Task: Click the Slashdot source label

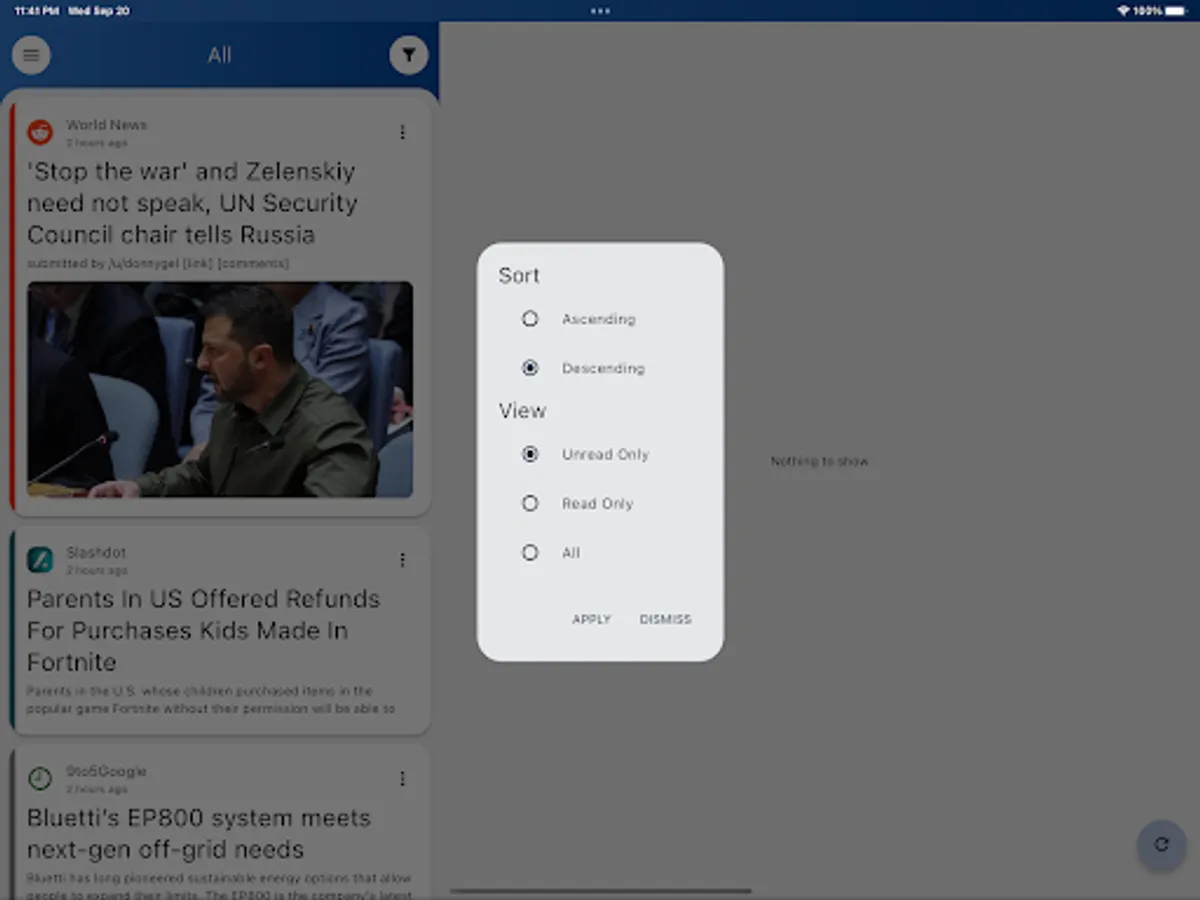Action: (x=96, y=552)
